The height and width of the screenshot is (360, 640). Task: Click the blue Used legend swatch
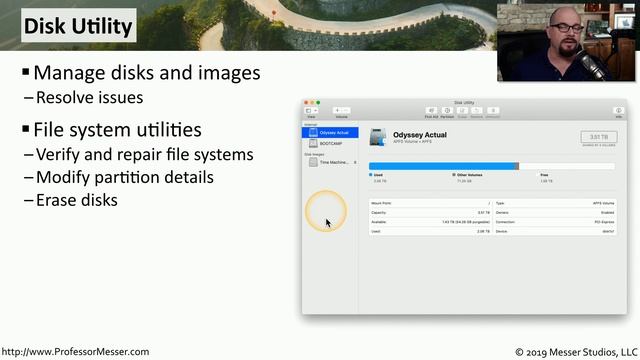point(371,175)
